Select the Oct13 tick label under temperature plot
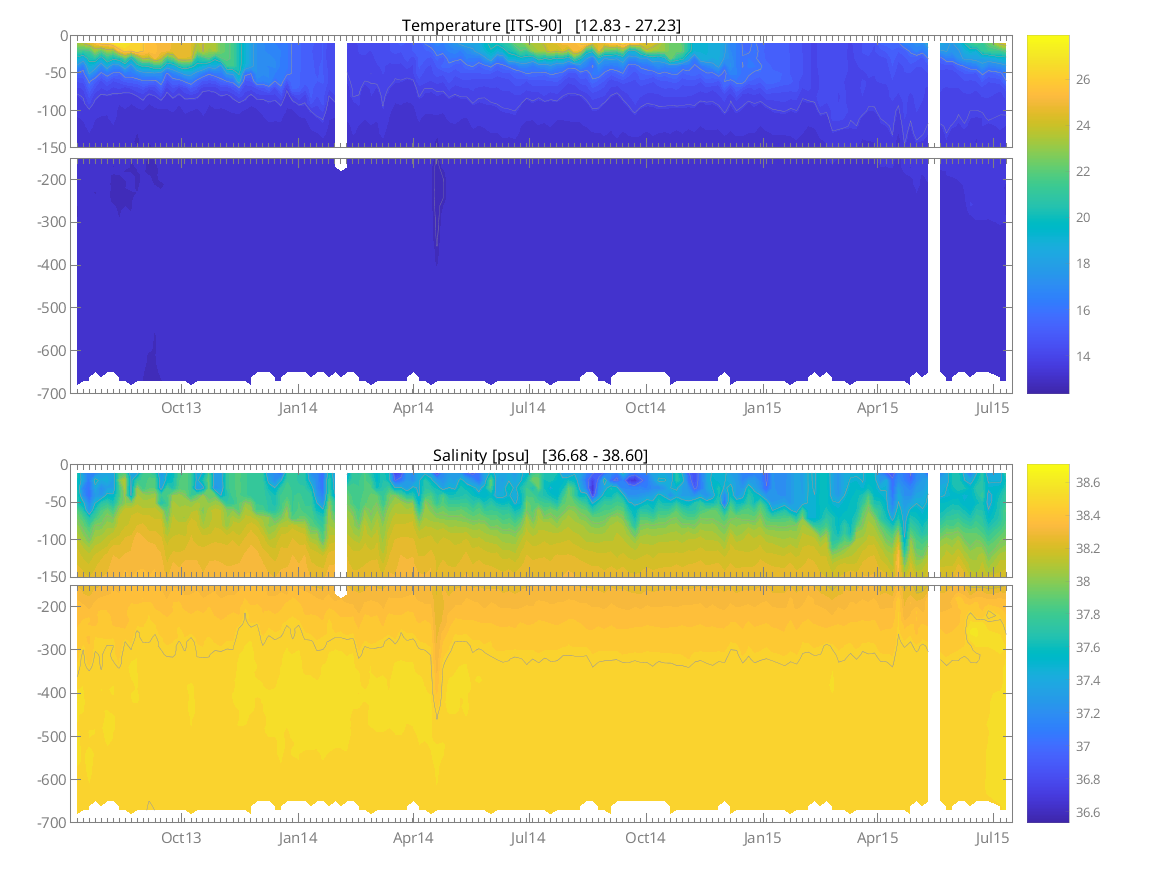1167x875 pixels. 181,408
